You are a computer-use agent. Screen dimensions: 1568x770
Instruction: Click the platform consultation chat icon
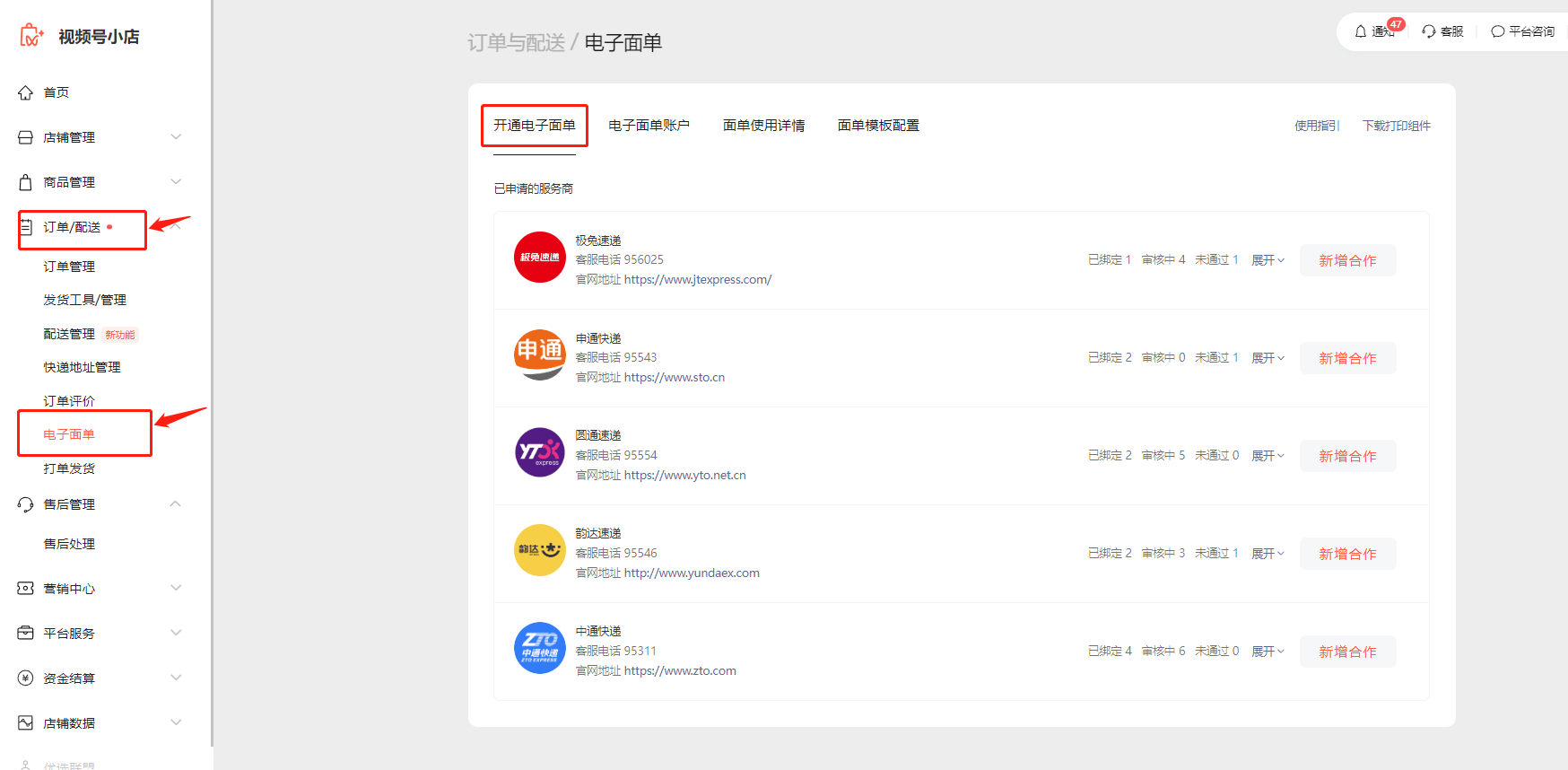pyautogui.click(x=1497, y=31)
